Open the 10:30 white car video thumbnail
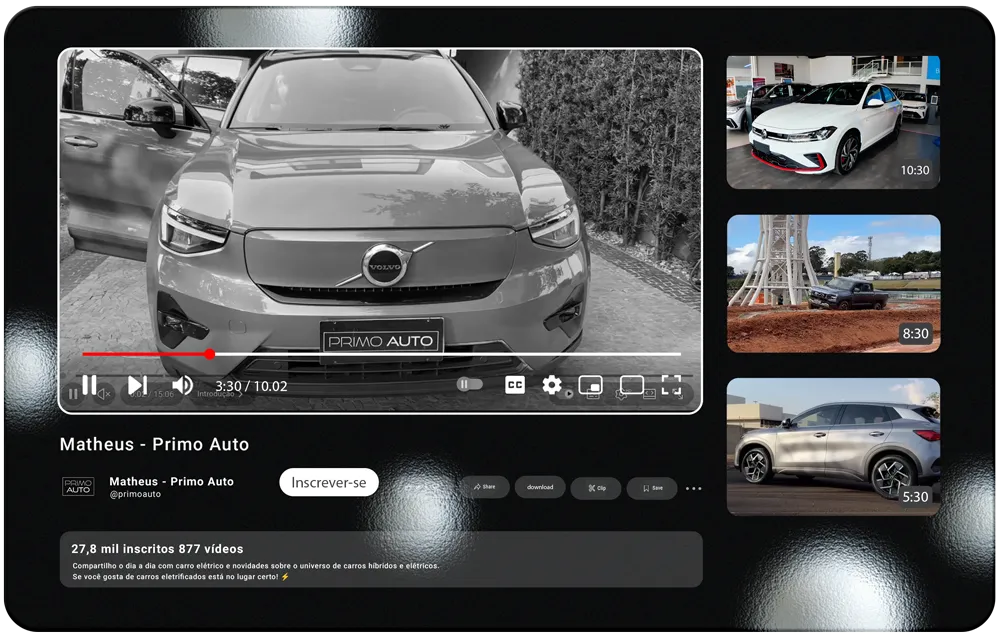1000x636 pixels. (833, 122)
